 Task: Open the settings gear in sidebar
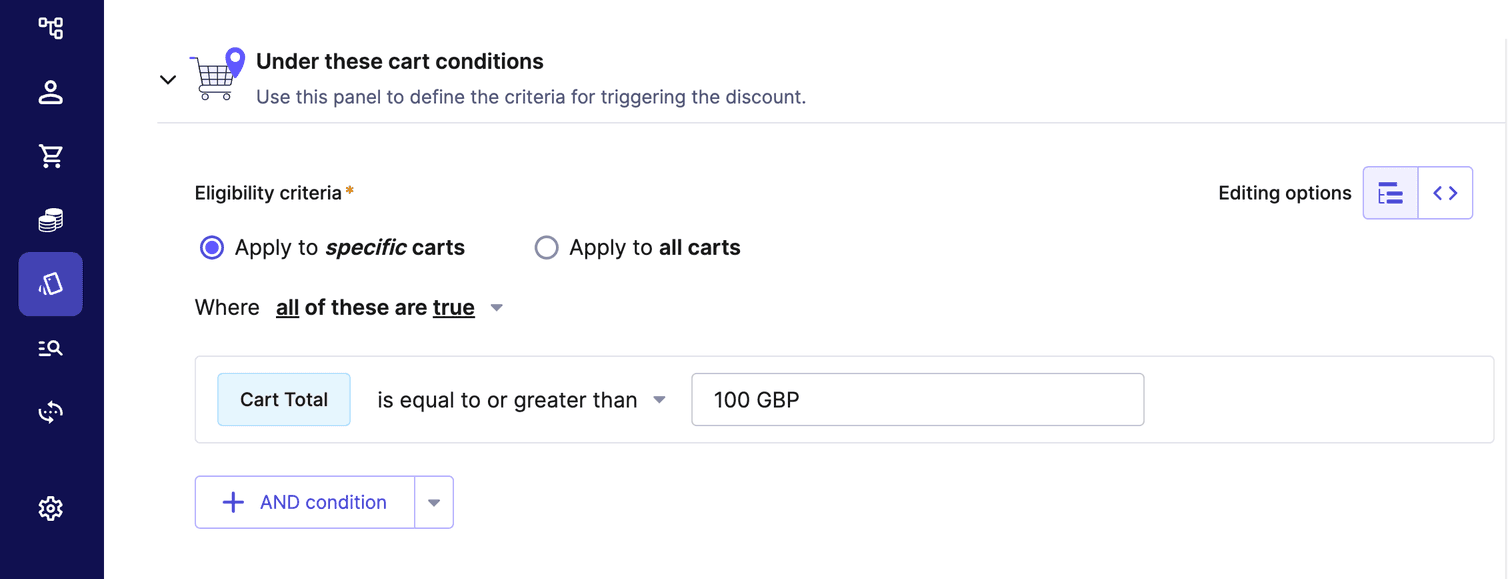[x=50, y=508]
